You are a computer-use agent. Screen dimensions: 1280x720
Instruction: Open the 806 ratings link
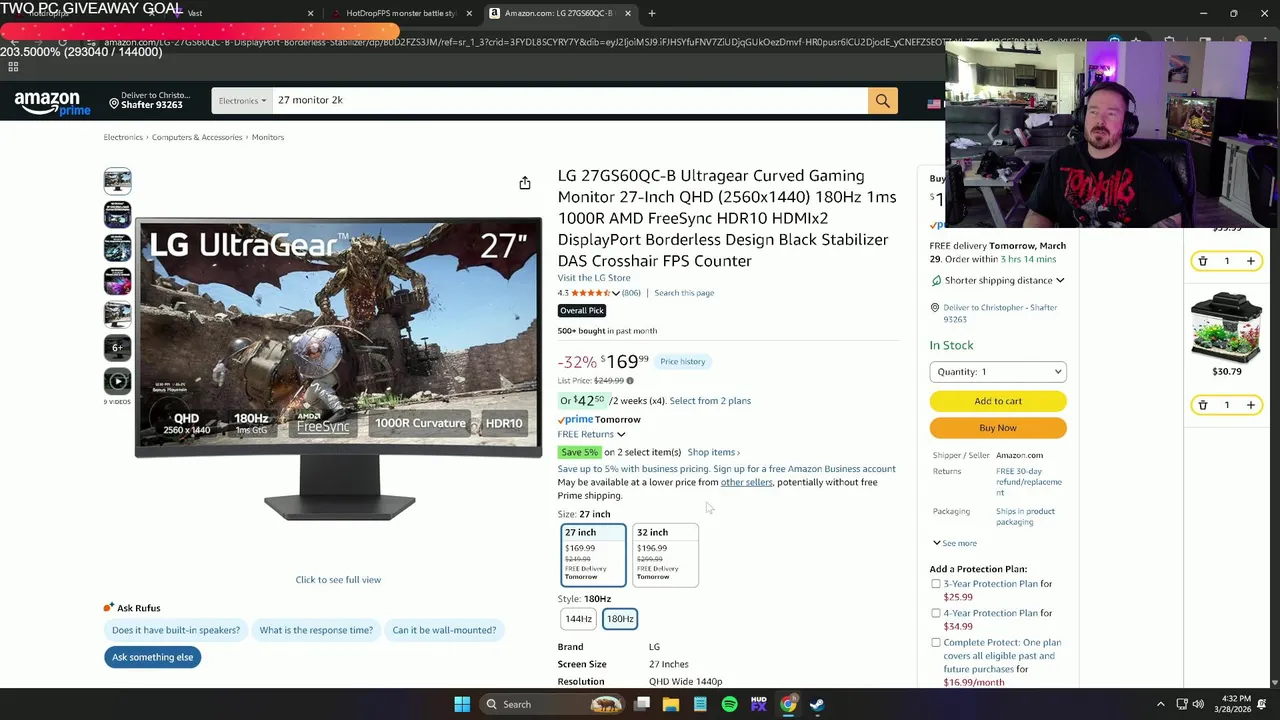coord(631,293)
